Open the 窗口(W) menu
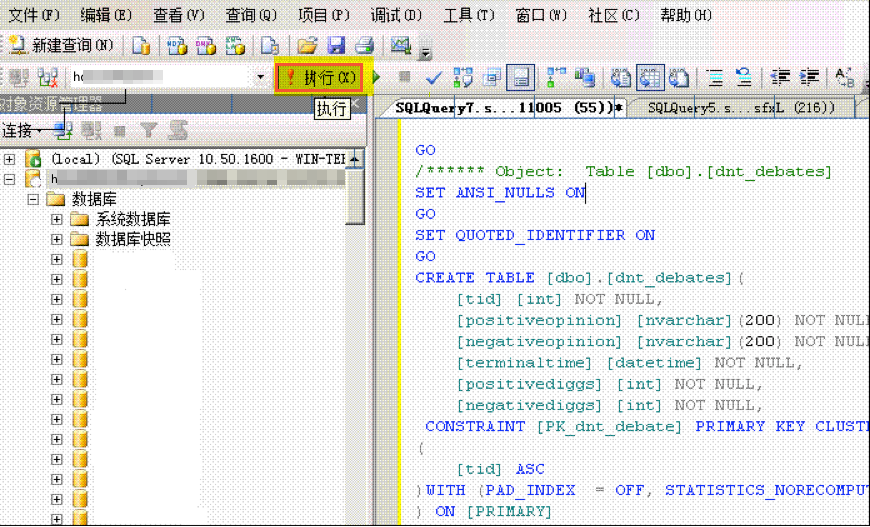870x527 pixels. 541,15
